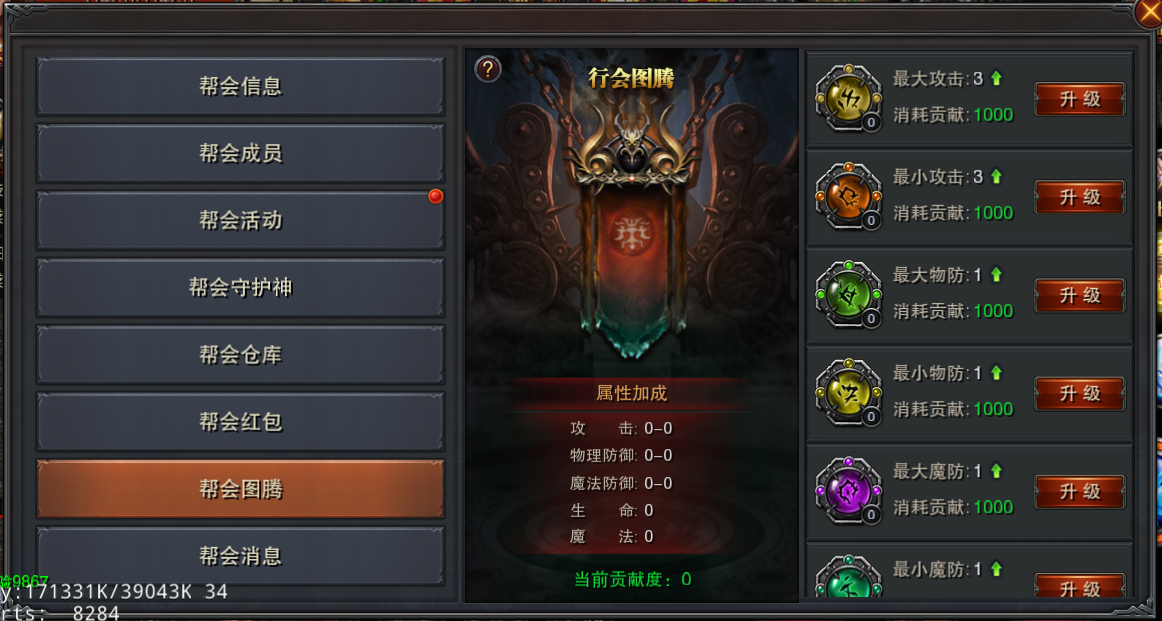This screenshot has width=1162, height=621.
Task: Upgrade 最大魔防 with the 升级 button
Action: pyautogui.click(x=1080, y=491)
